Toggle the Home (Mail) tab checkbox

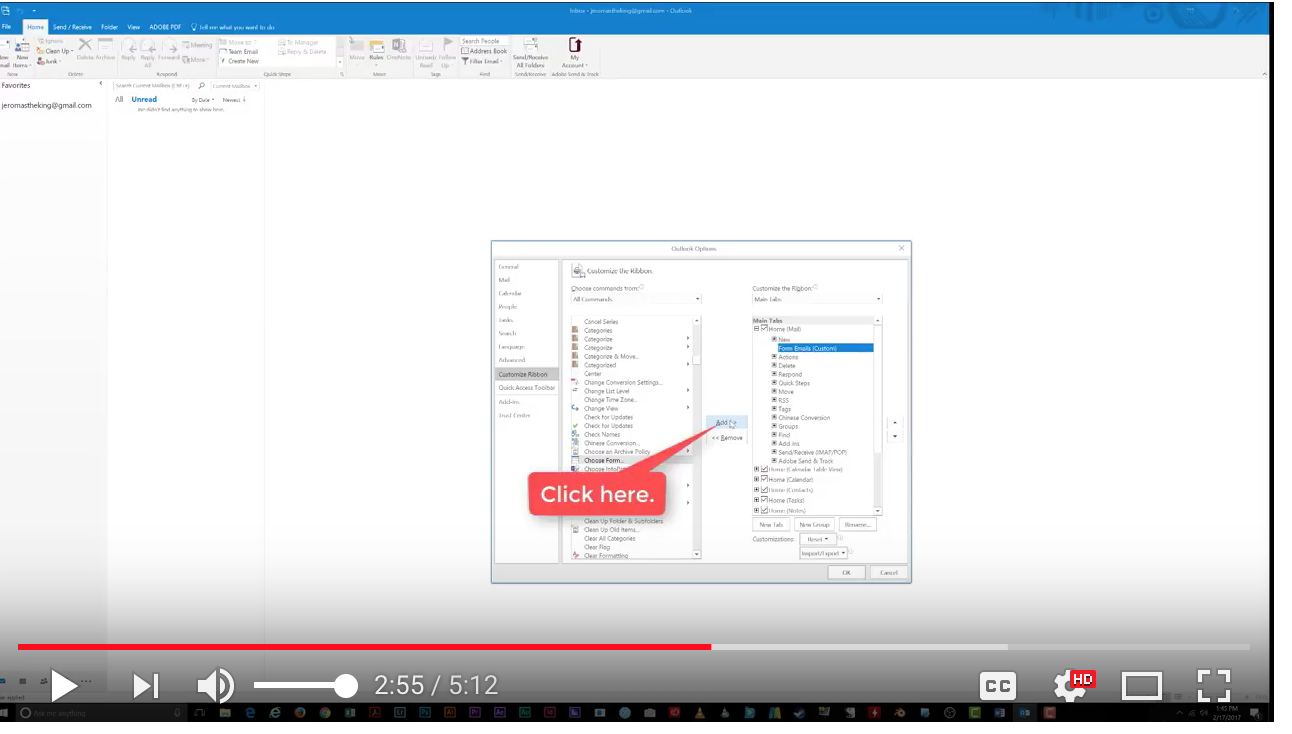764,329
